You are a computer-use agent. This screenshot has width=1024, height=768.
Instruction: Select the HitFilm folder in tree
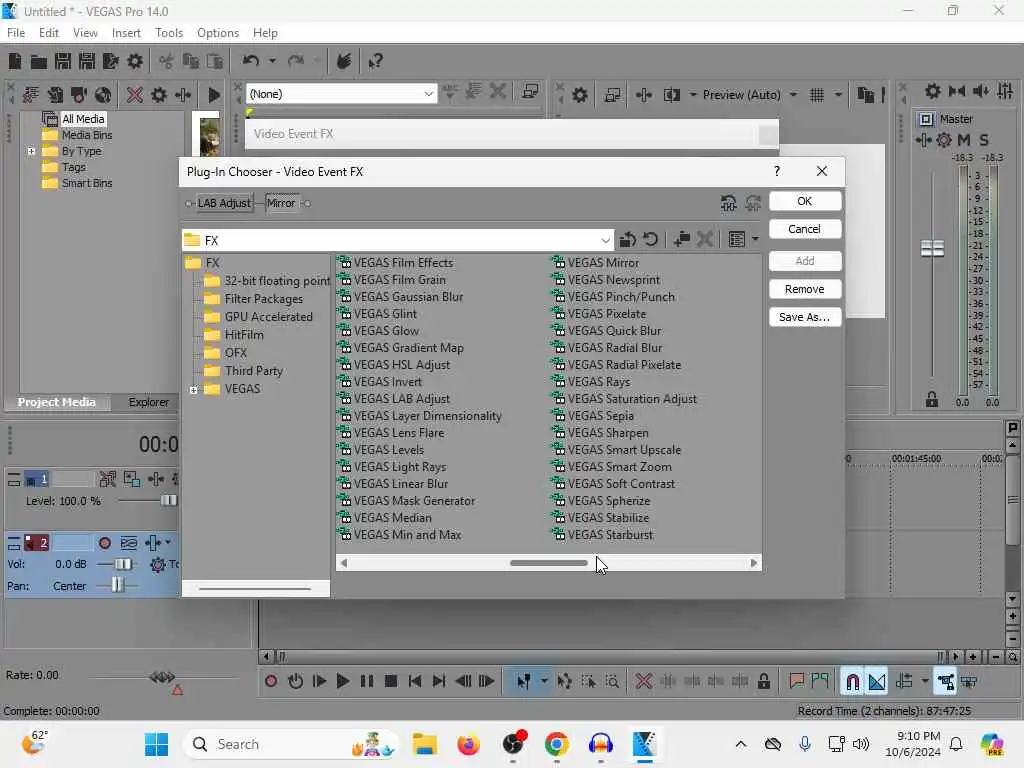pyautogui.click(x=244, y=335)
